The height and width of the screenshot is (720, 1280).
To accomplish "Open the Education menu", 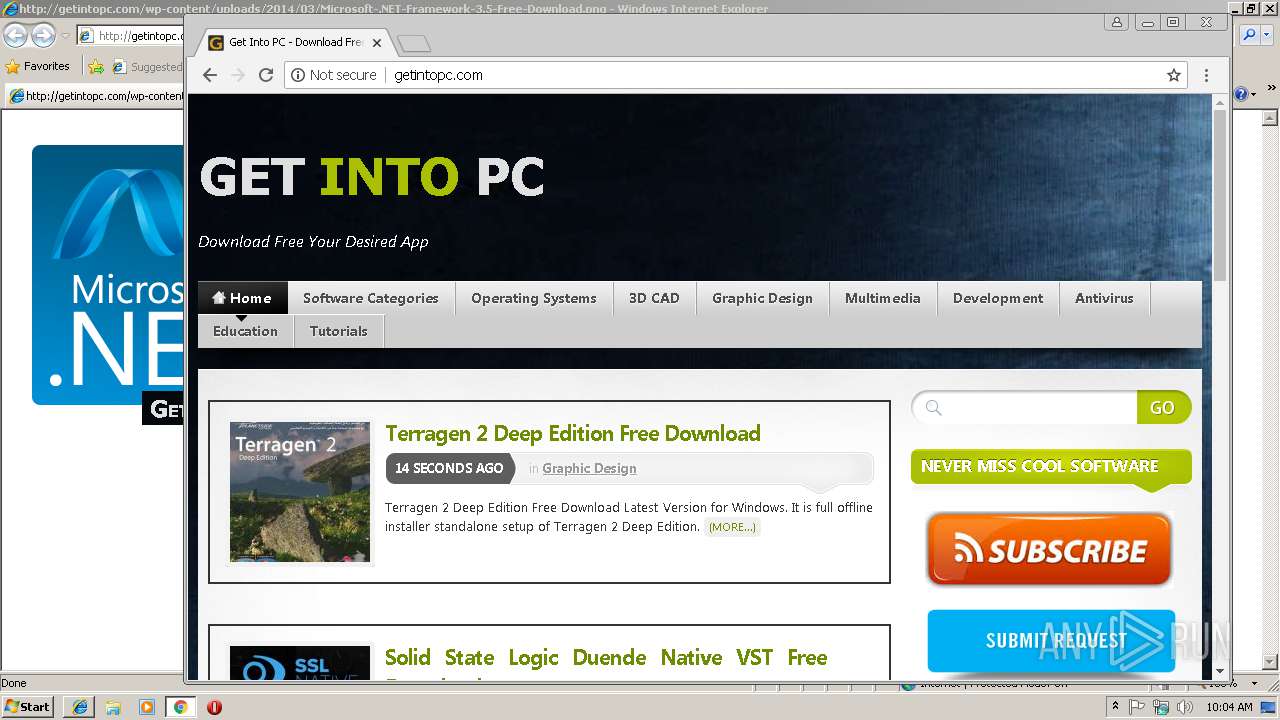I will pyautogui.click(x=245, y=331).
